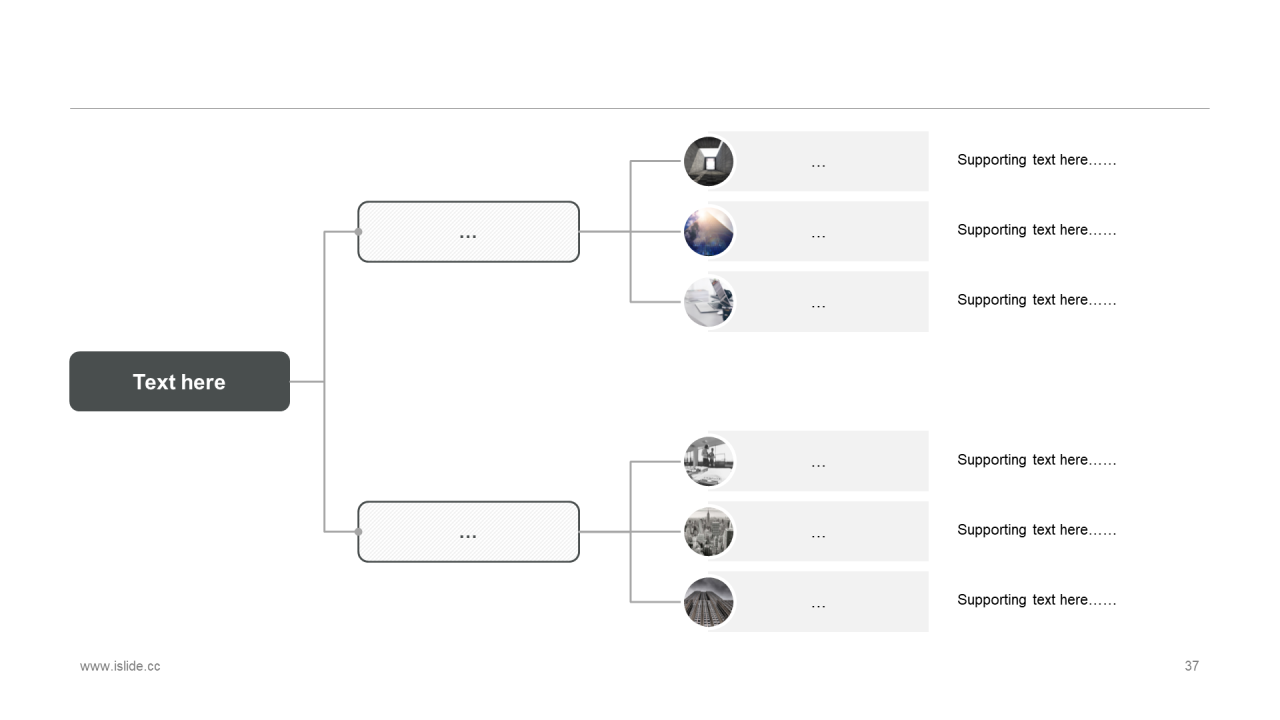Select the office people silhouette circle photo
1280x720 pixels.
click(x=709, y=461)
